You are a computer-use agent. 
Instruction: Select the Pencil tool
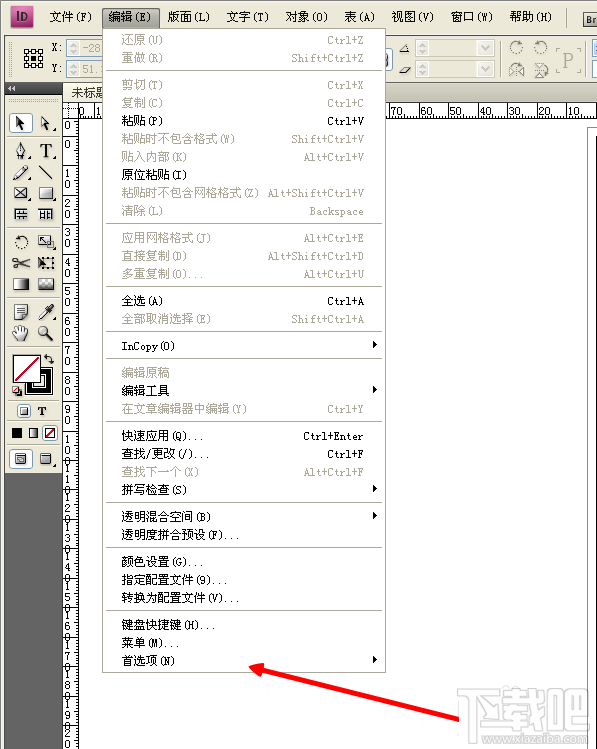coord(21,172)
